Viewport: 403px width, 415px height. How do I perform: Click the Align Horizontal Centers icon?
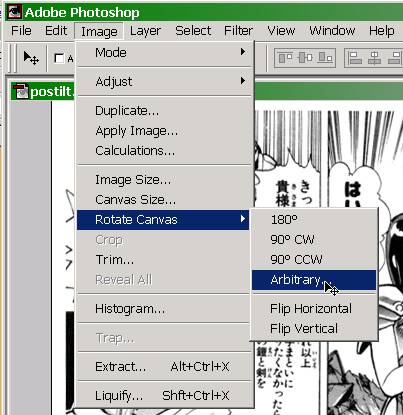pos(374,58)
